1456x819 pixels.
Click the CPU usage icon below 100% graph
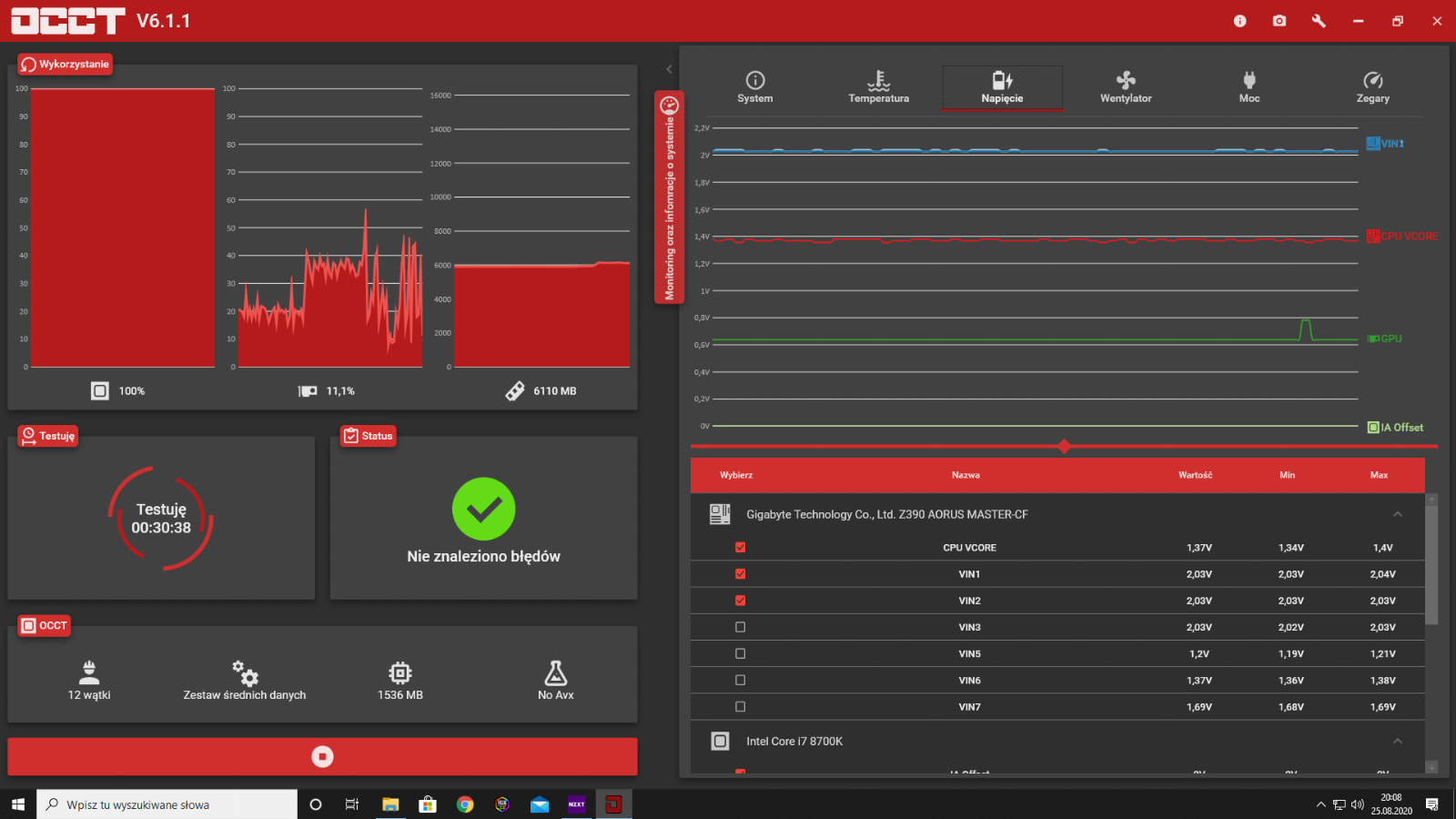click(100, 390)
